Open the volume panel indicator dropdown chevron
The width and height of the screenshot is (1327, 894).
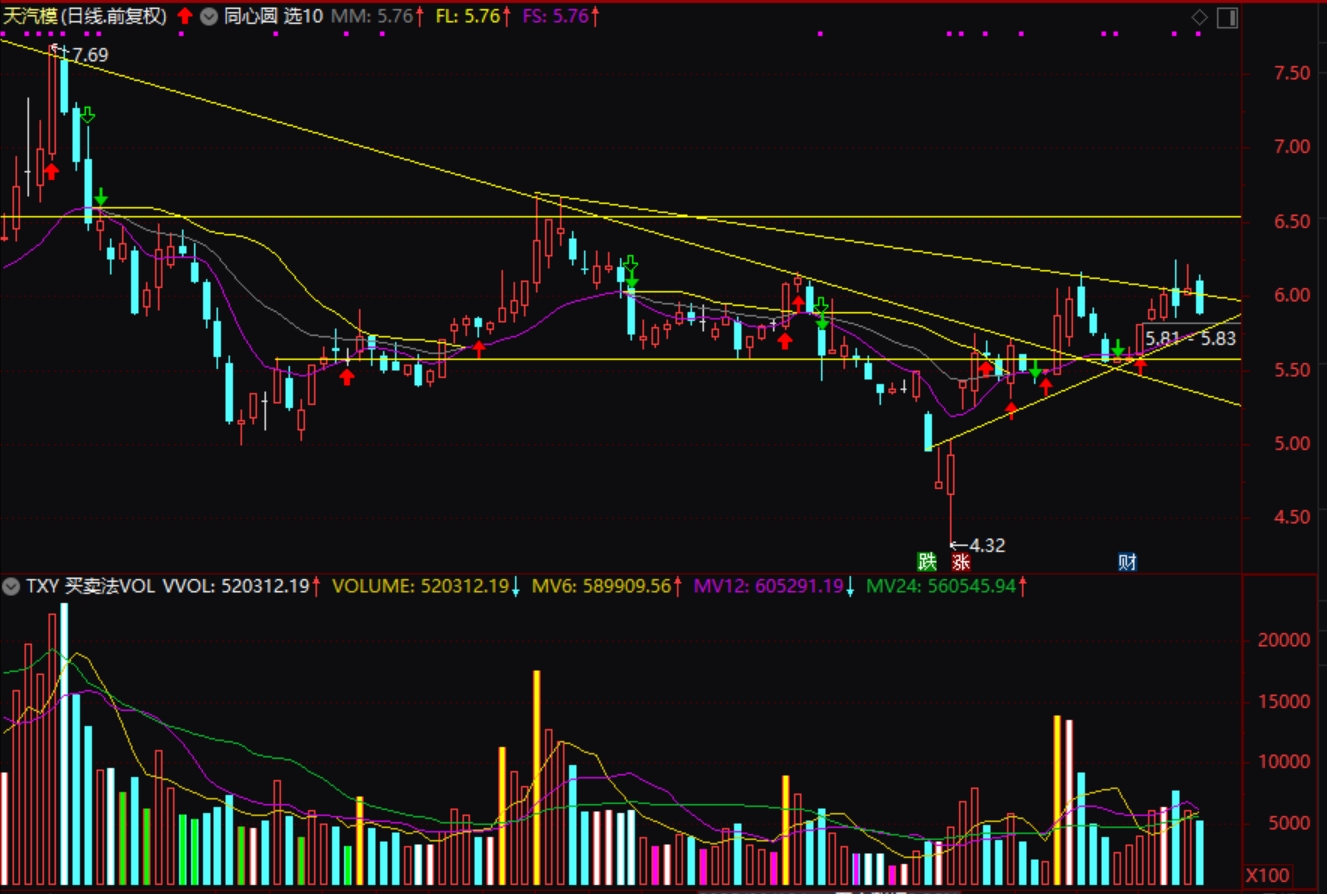pyautogui.click(x=12, y=586)
